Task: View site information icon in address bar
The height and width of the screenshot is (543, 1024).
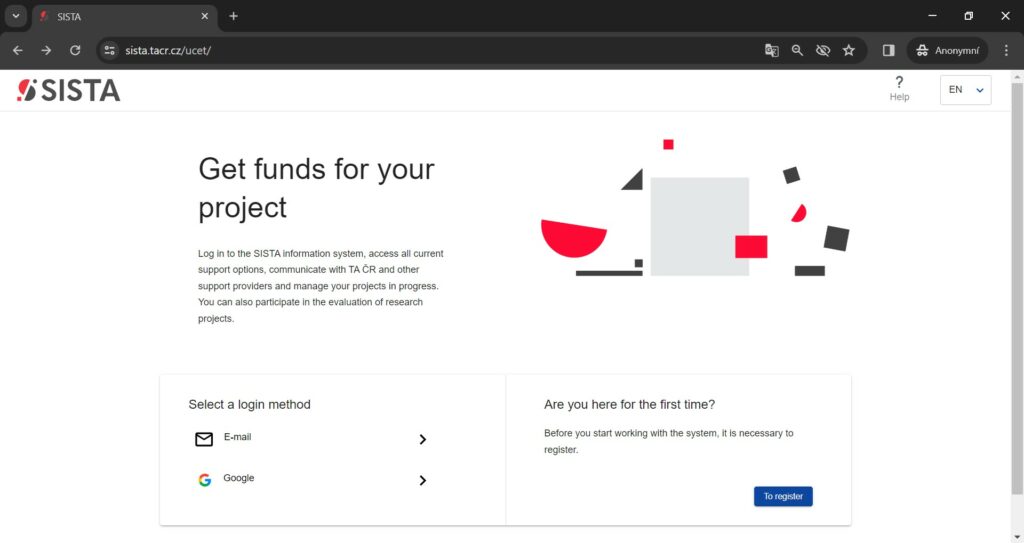Action: point(110,50)
